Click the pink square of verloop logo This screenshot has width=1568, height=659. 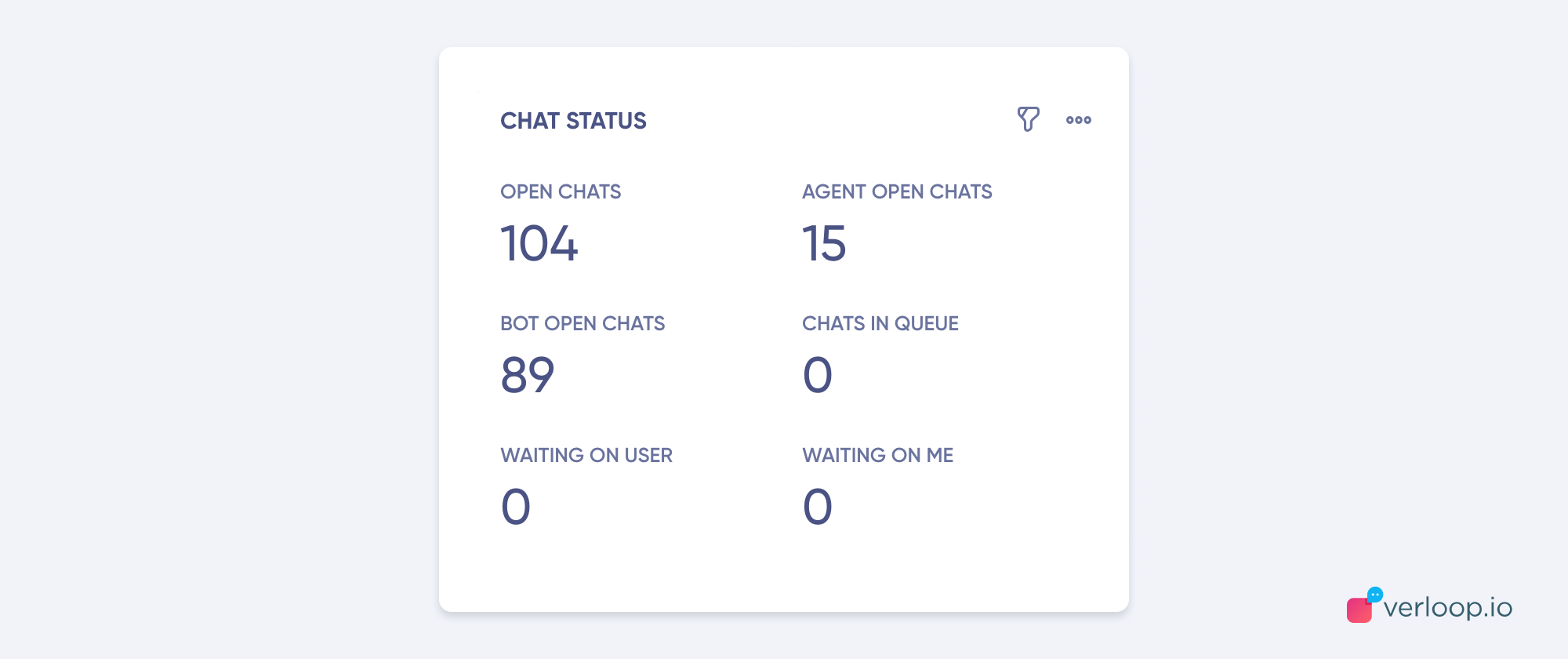tap(1359, 610)
